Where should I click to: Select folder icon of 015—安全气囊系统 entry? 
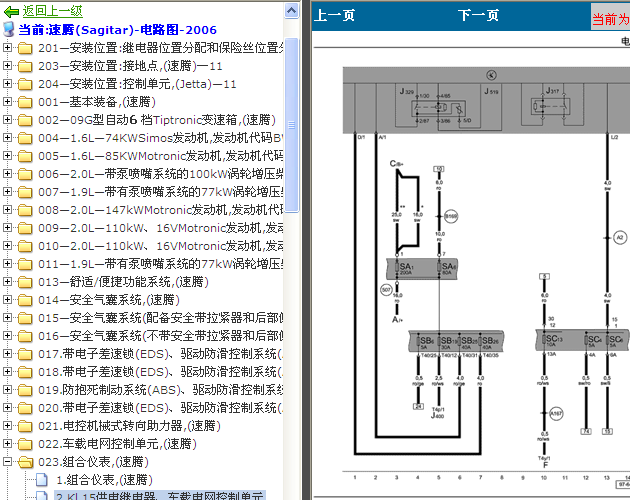[25, 318]
